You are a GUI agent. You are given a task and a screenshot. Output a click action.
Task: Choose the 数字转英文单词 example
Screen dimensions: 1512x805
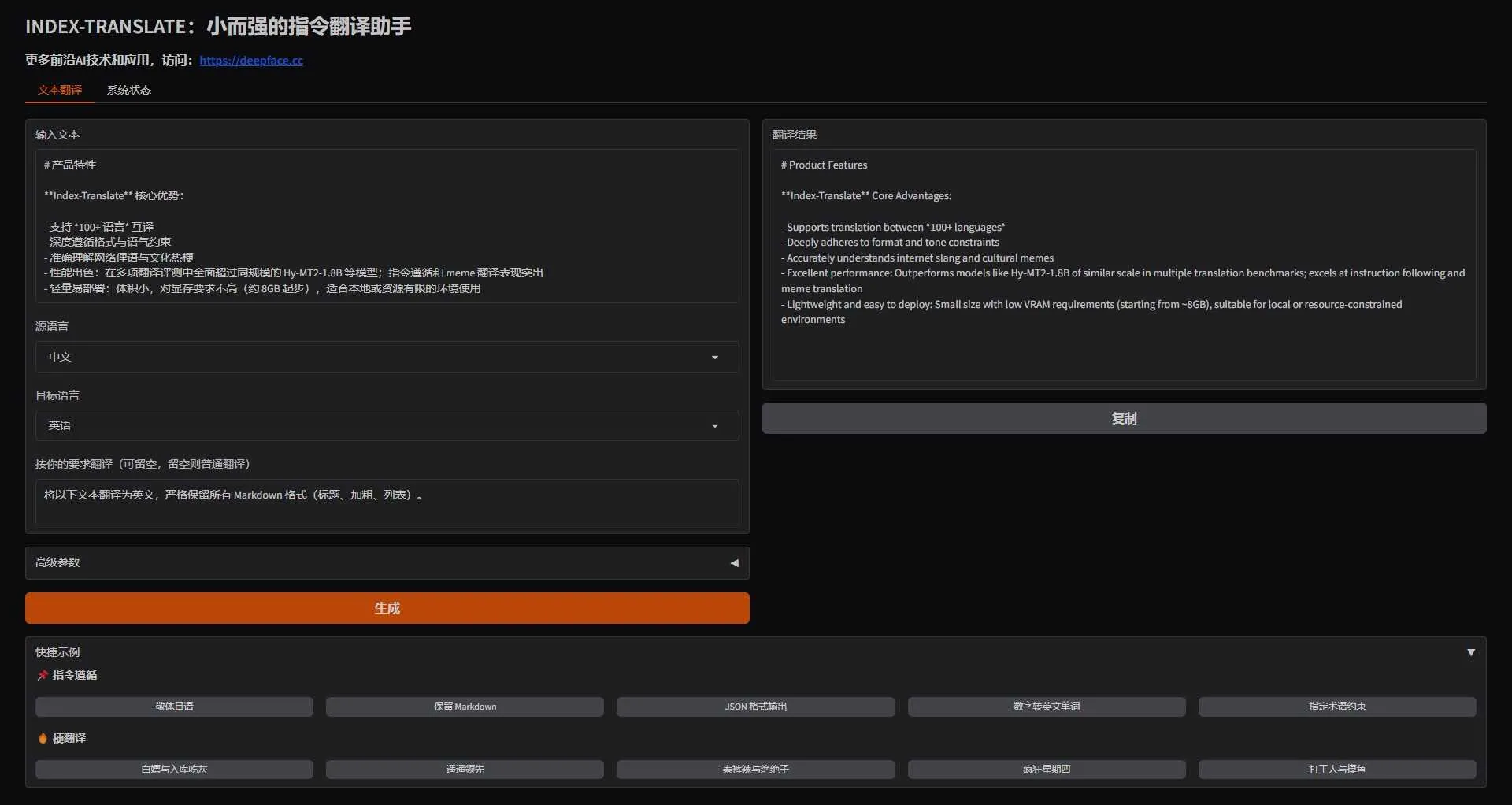coord(1047,707)
